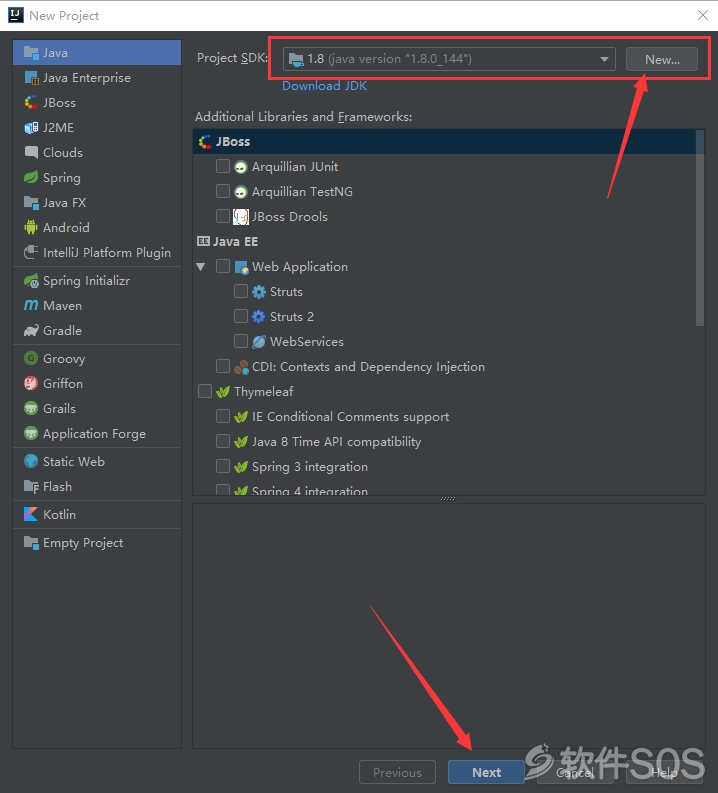Select the J2ME project icon
The width and height of the screenshot is (718, 793).
(31, 127)
